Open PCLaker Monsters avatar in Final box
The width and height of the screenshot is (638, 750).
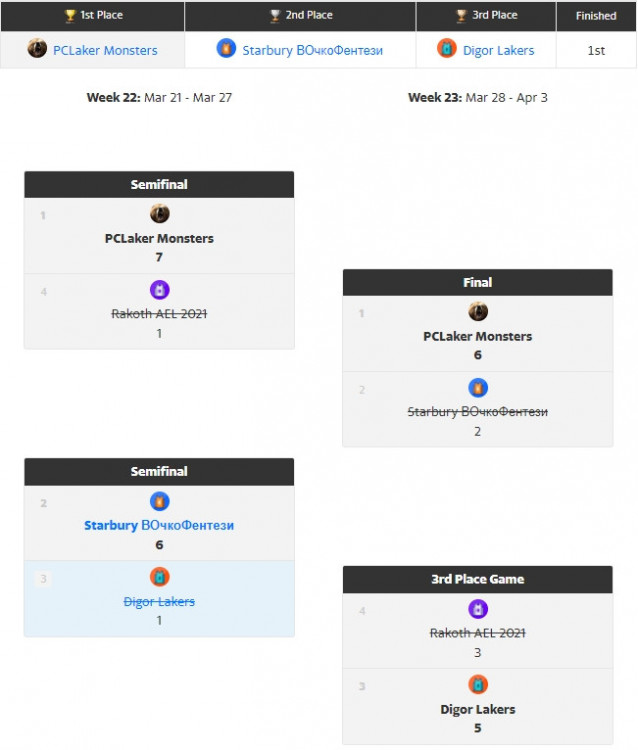(x=478, y=312)
